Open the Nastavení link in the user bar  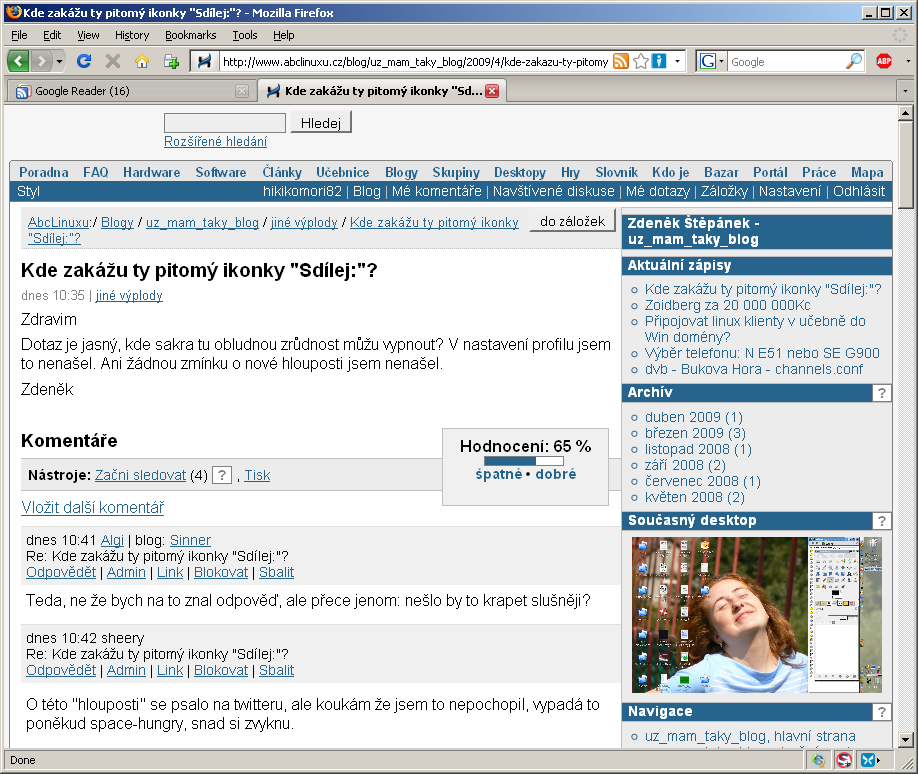tap(790, 191)
